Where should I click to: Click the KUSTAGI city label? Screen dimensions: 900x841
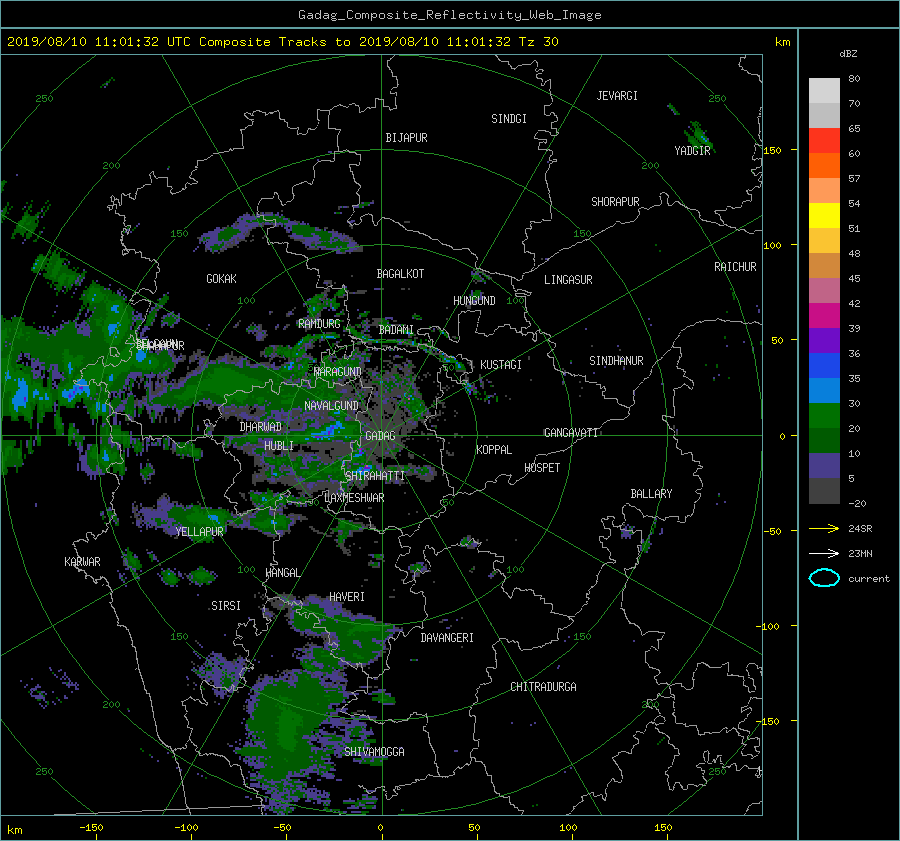[501, 365]
